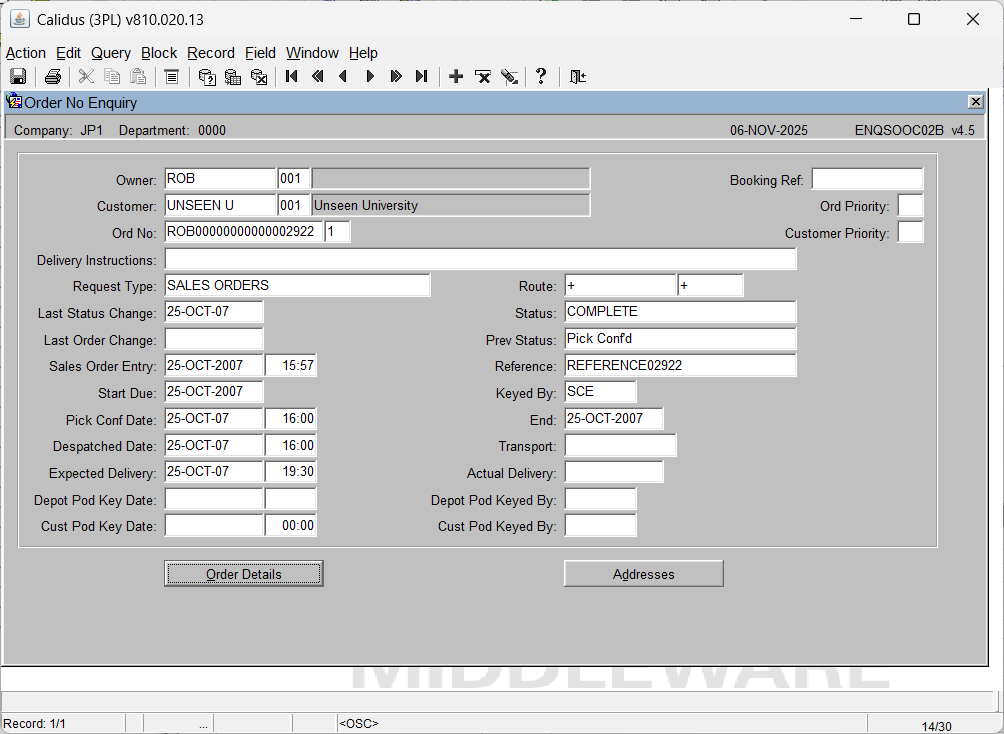This screenshot has width=1004, height=734.
Task: Click into the Booking Ref field
Action: pyautogui.click(x=866, y=180)
